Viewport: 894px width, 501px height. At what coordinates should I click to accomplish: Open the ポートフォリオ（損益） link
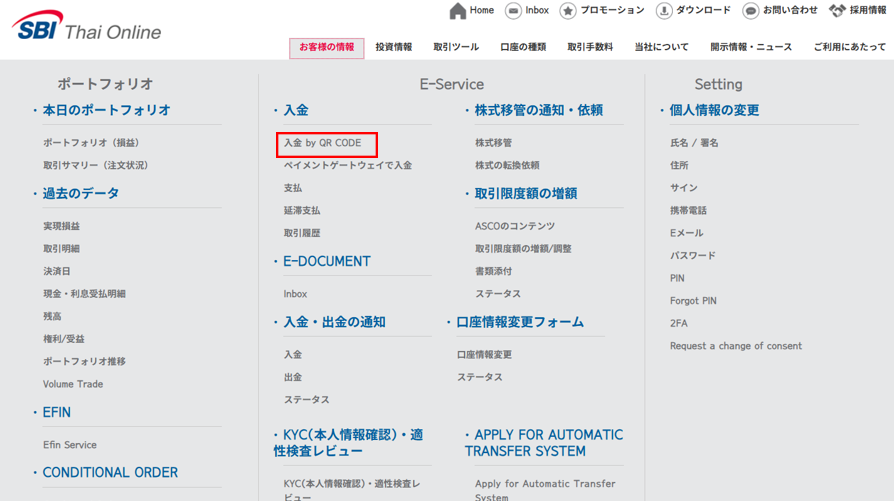click(x=91, y=143)
